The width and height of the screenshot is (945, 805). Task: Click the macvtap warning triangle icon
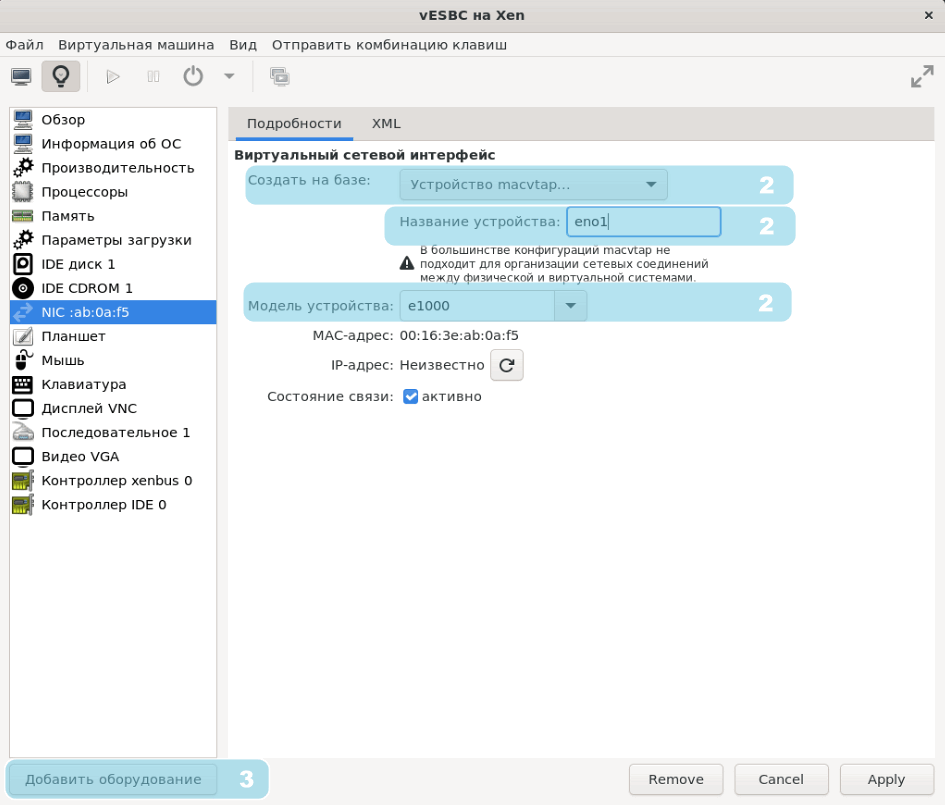pos(407,263)
